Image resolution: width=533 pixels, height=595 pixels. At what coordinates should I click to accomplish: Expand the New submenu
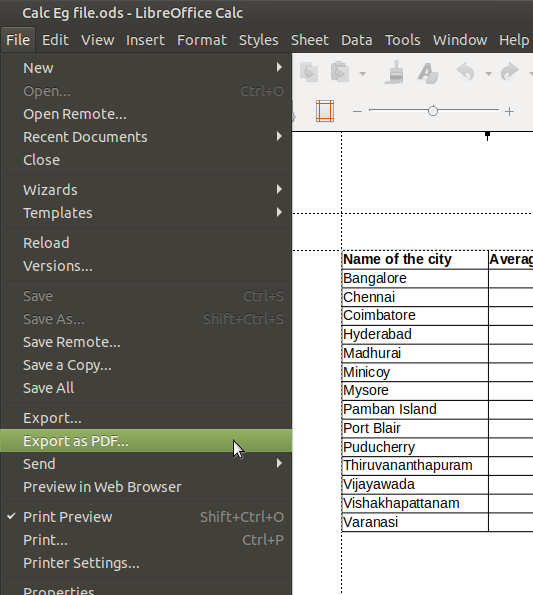coord(146,68)
